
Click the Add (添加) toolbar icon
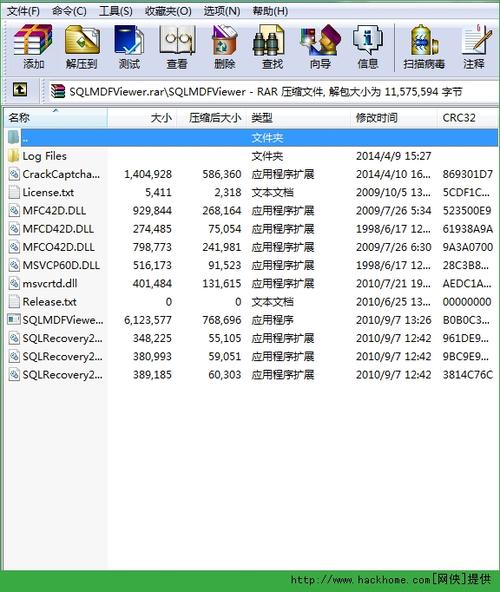[x=33, y=40]
